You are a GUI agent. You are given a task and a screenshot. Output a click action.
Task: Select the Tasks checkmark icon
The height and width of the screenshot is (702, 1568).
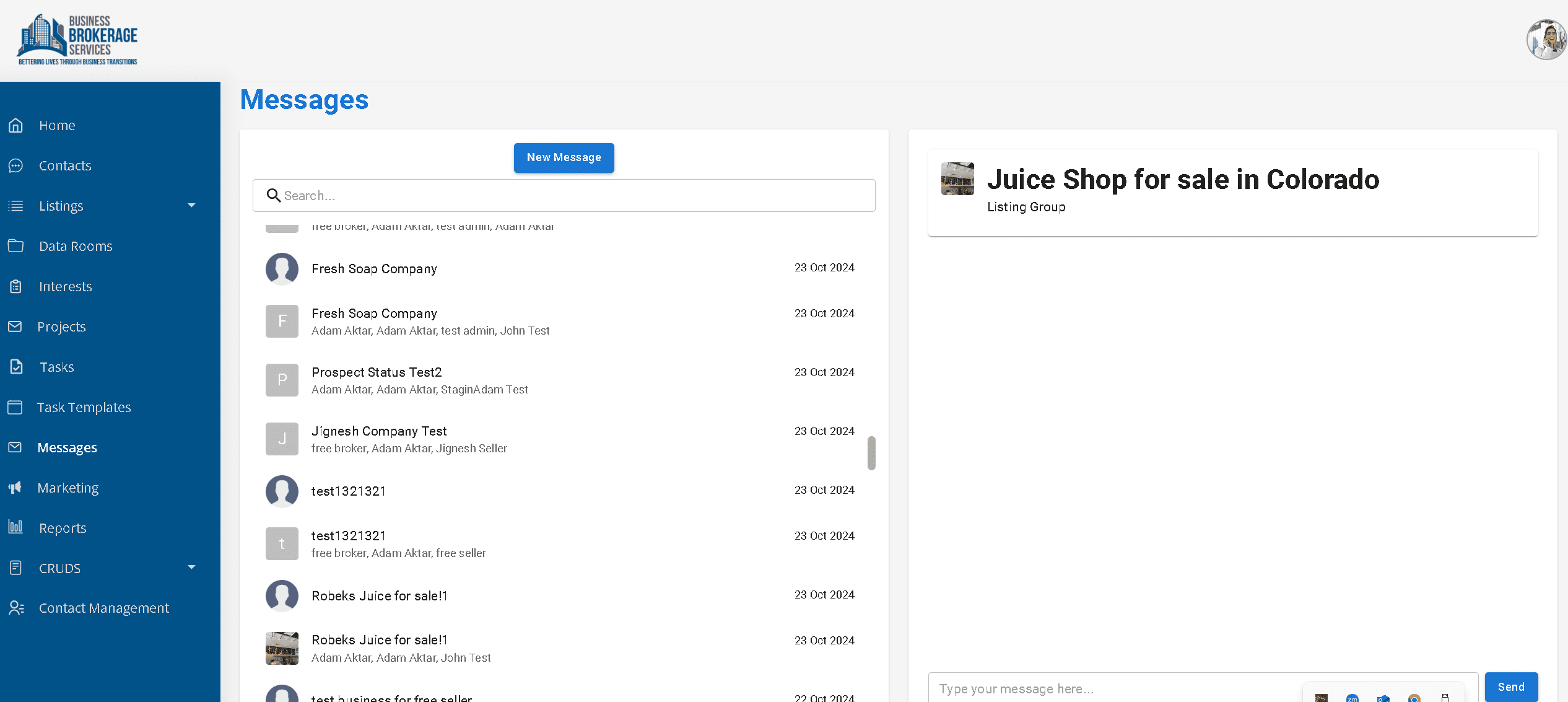pos(16,367)
